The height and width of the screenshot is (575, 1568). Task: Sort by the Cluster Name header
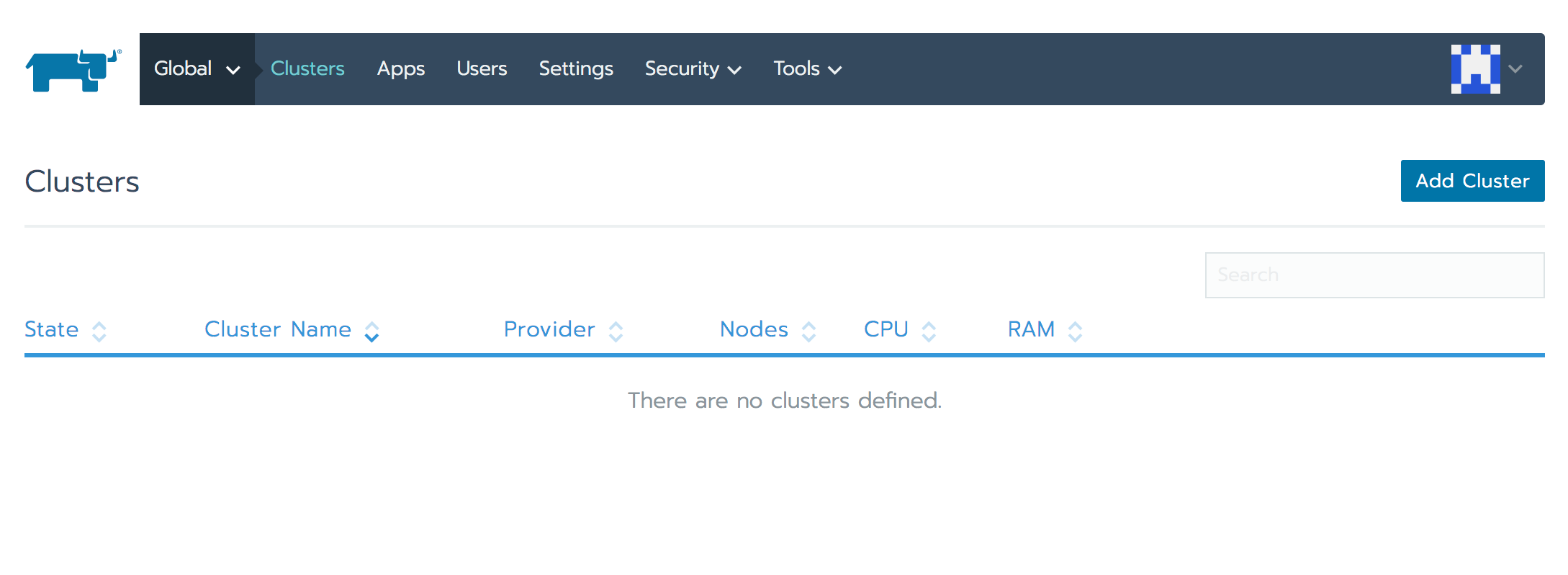point(278,329)
